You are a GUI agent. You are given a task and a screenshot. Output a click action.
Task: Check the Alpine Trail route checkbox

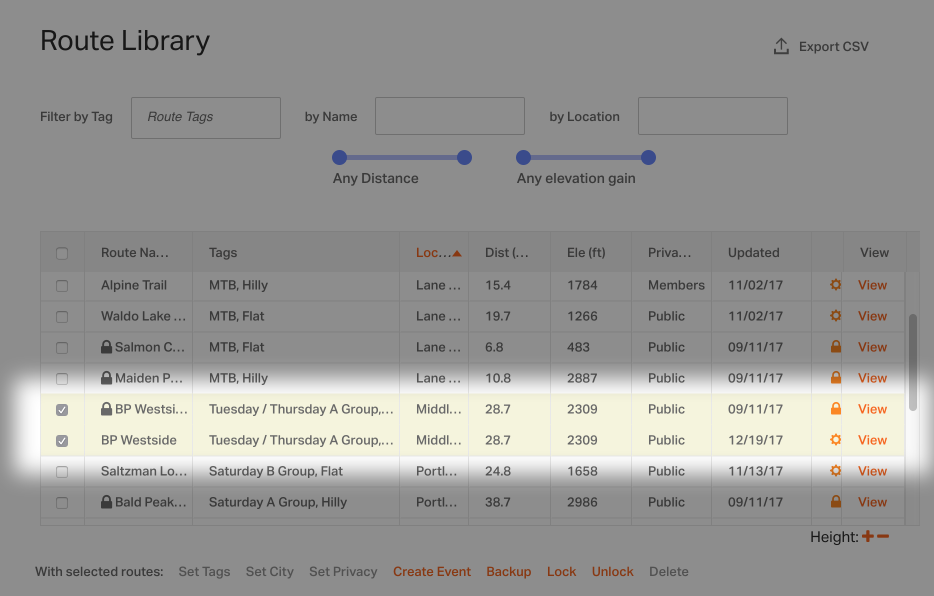(62, 286)
